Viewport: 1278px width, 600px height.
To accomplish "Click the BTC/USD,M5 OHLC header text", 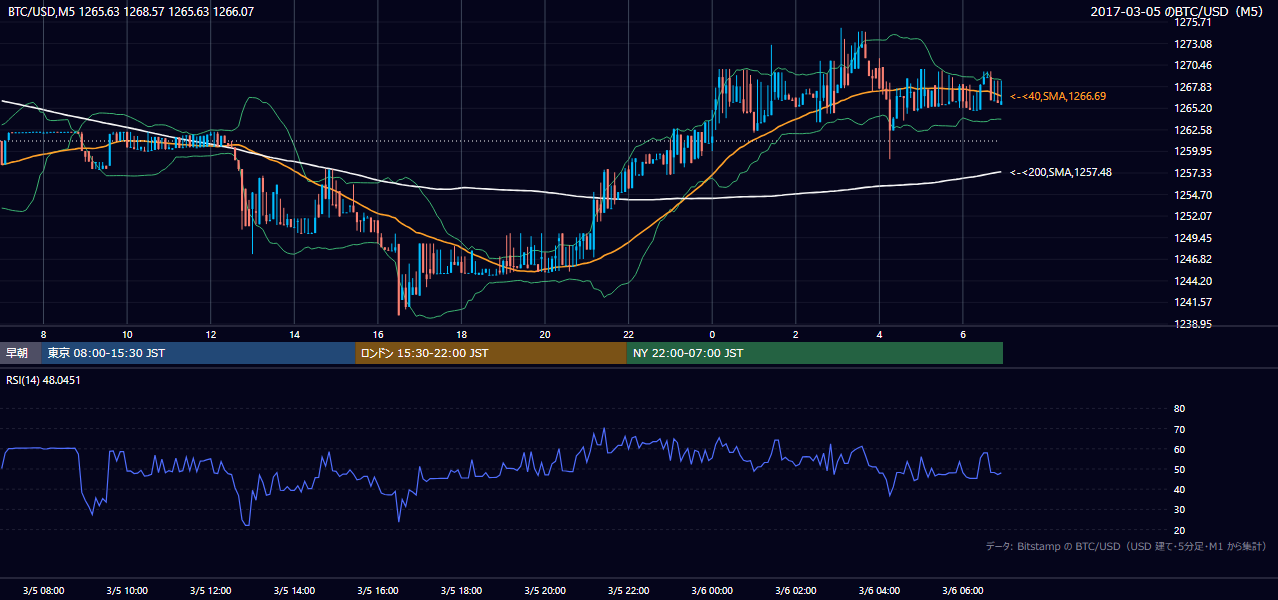I will tap(130, 12).
